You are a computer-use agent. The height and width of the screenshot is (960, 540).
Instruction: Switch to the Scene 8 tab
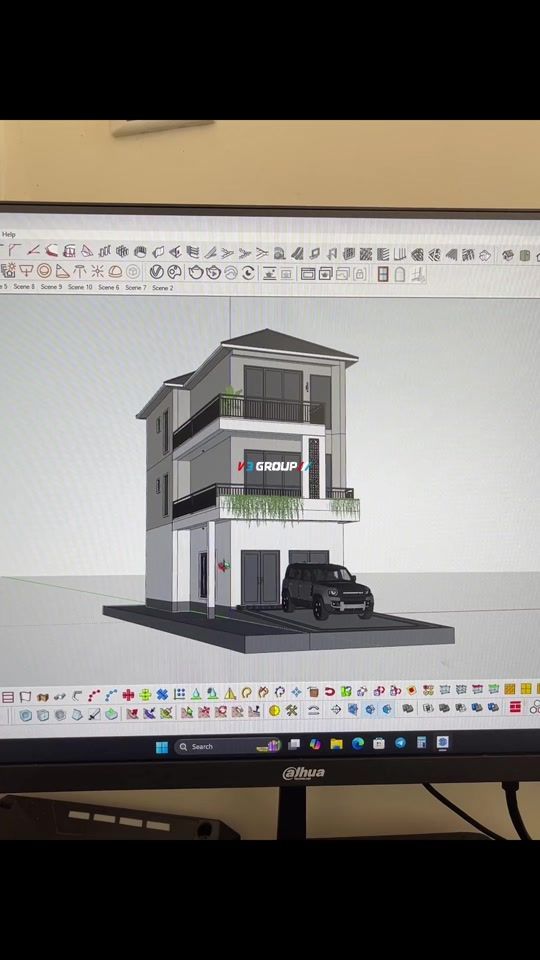[x=24, y=287]
